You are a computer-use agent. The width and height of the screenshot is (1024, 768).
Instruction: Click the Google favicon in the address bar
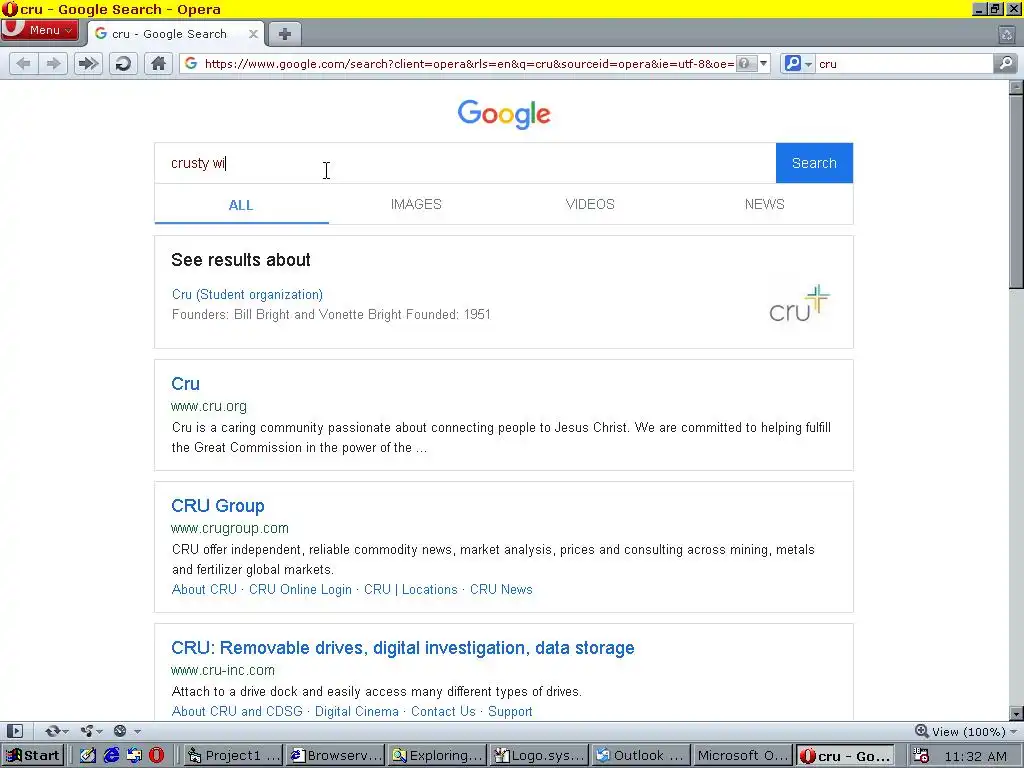pyautogui.click(x=191, y=63)
